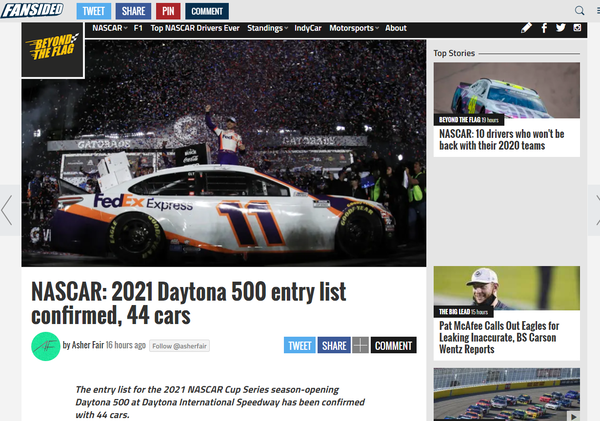Click the italic entry list summary text

220,402
